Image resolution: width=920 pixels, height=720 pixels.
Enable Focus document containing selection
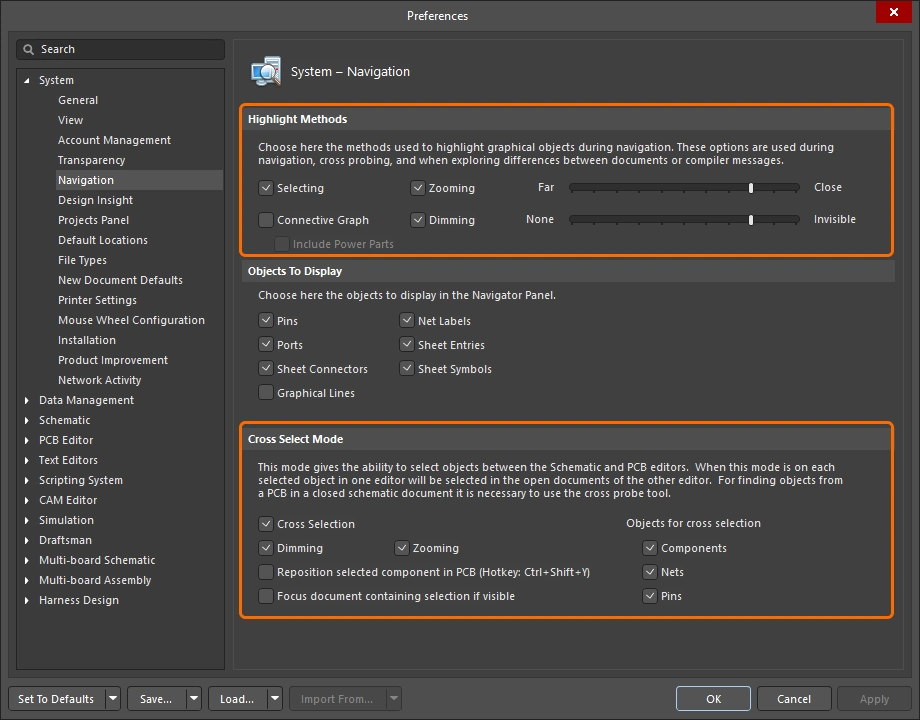pos(266,596)
